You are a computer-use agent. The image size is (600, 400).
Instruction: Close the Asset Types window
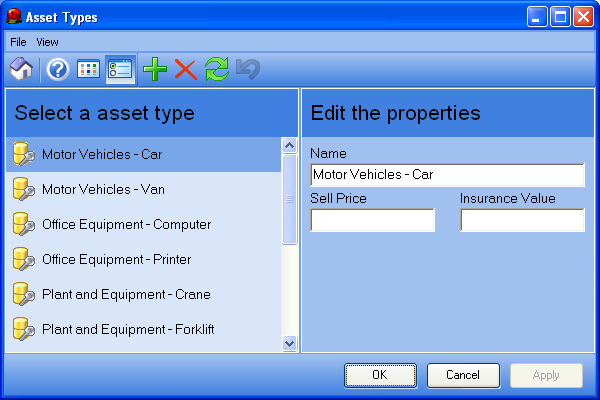coord(584,17)
